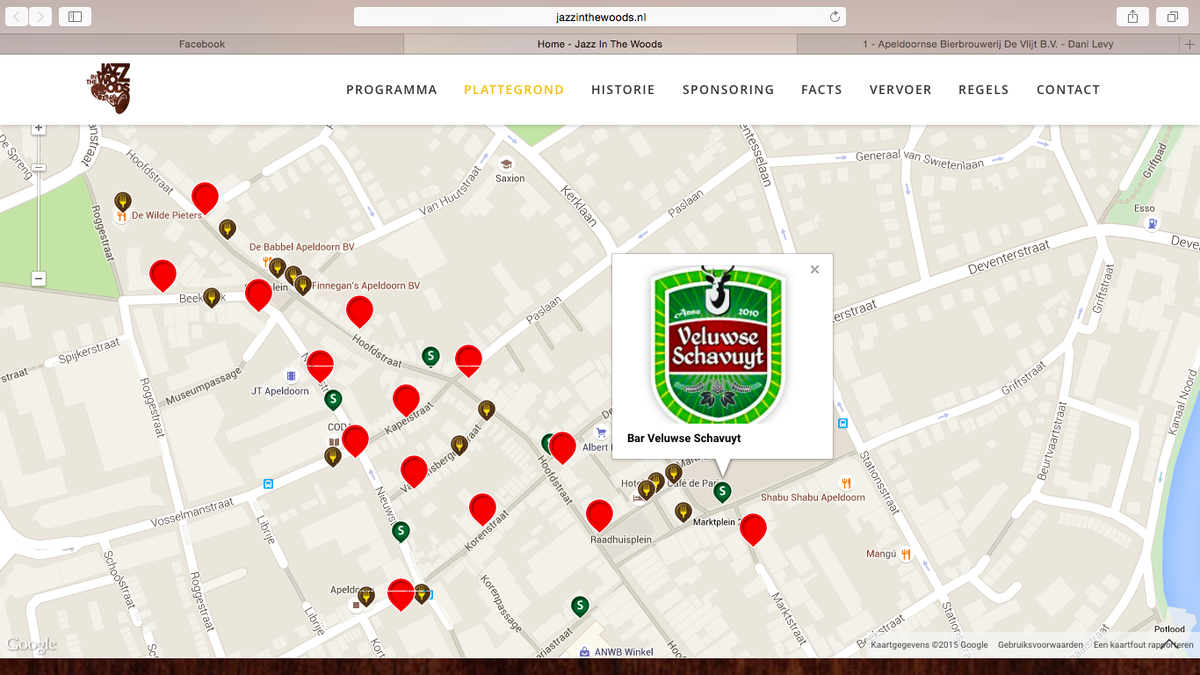The width and height of the screenshot is (1200, 675).
Task: Click the green S marker on Nieuwstraat
Action: [401, 531]
